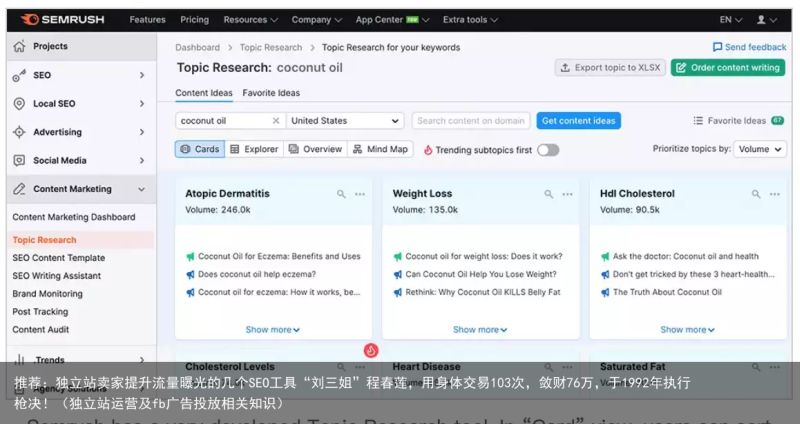Viewport: 800px width, 424px height.
Task: Click Order content writing button
Action: 728,67
